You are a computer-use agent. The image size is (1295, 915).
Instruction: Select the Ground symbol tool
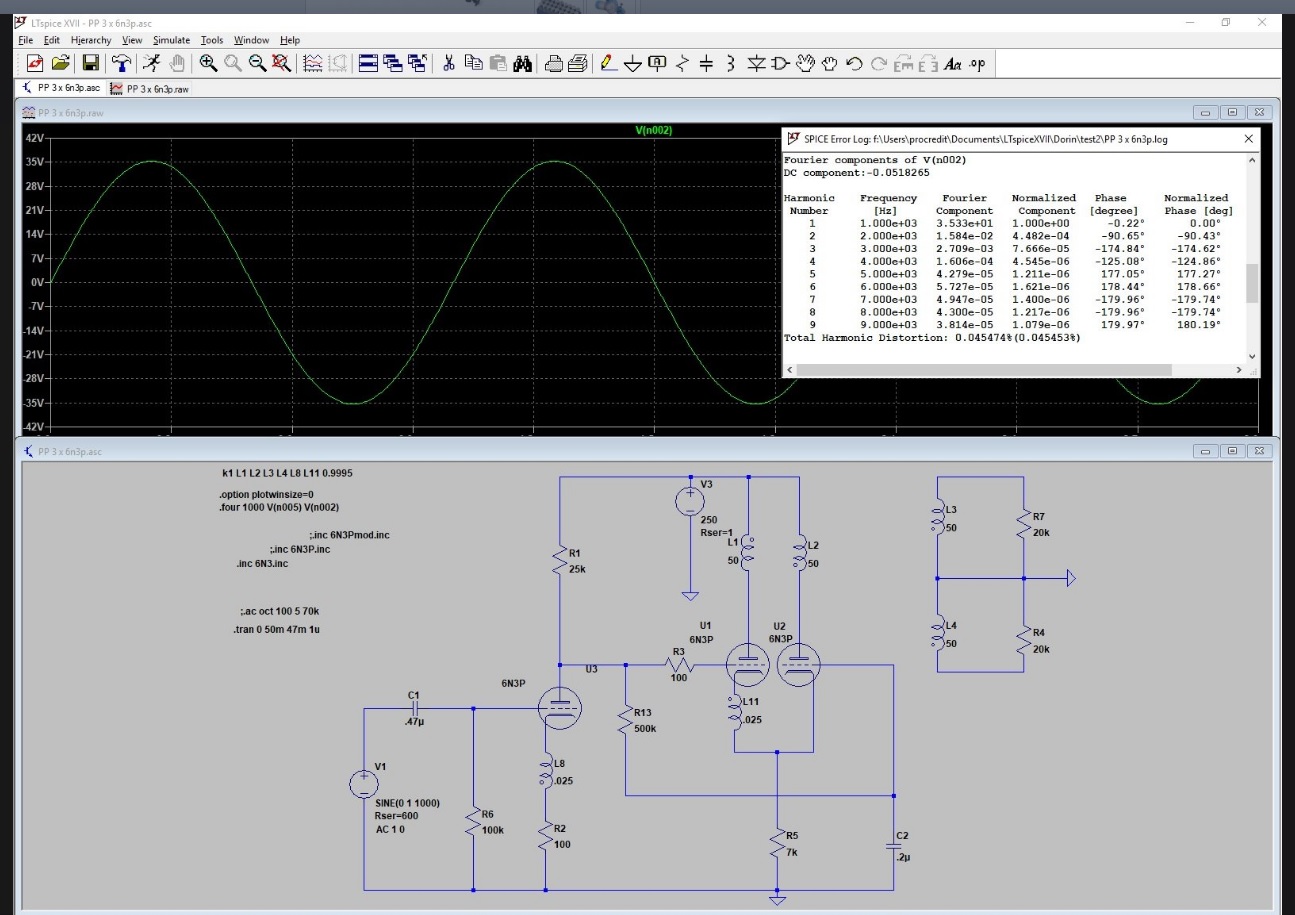click(634, 64)
